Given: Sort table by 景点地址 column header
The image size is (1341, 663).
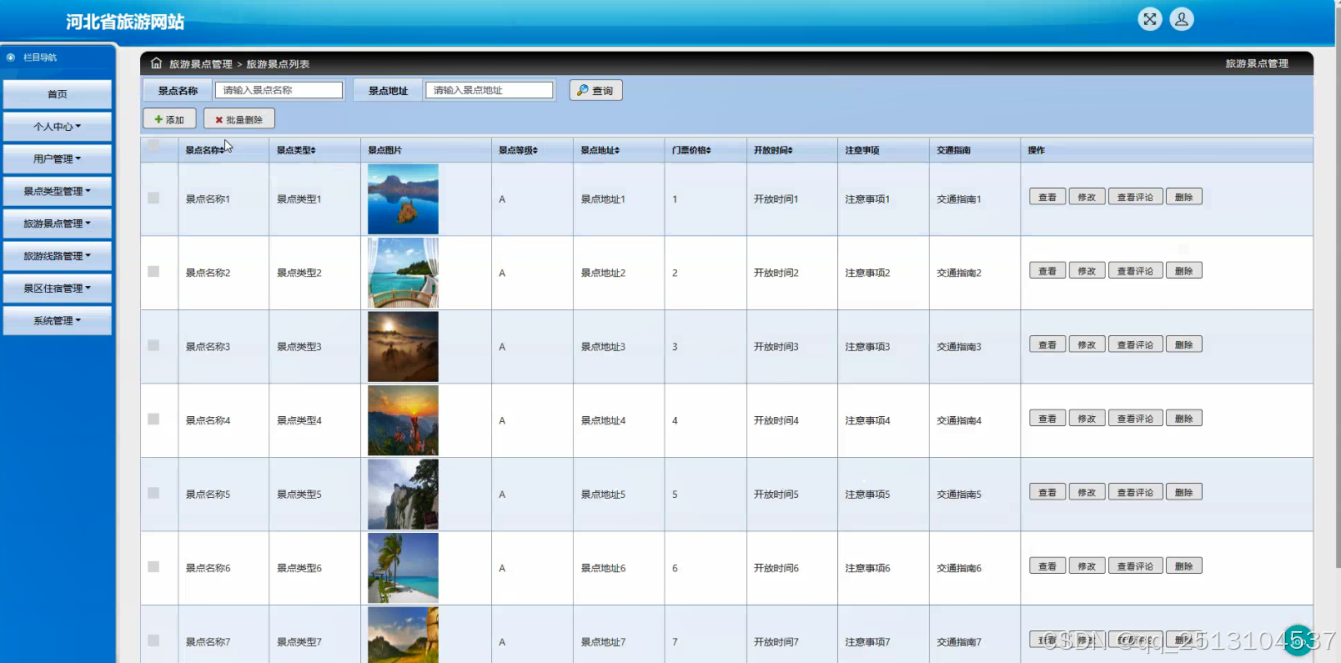Looking at the screenshot, I should (x=600, y=150).
